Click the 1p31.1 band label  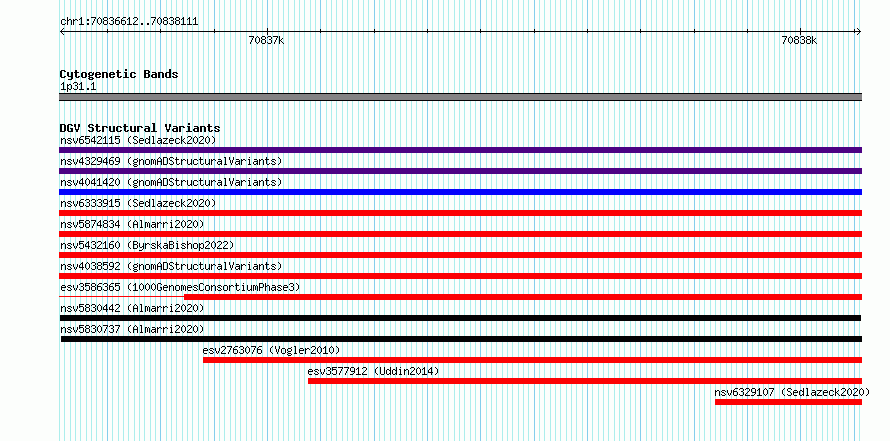(x=78, y=86)
